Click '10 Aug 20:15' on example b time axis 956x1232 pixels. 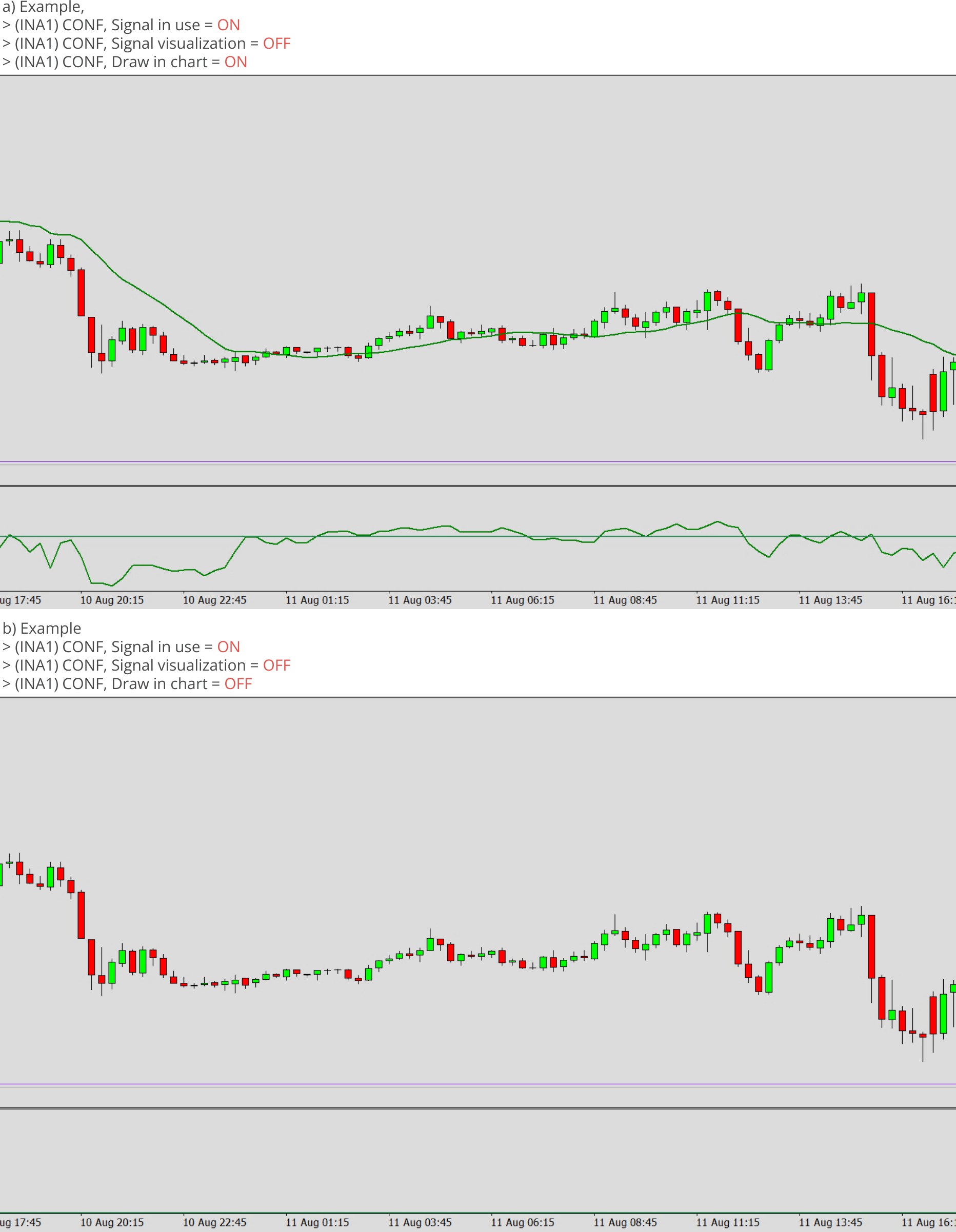click(112, 1222)
